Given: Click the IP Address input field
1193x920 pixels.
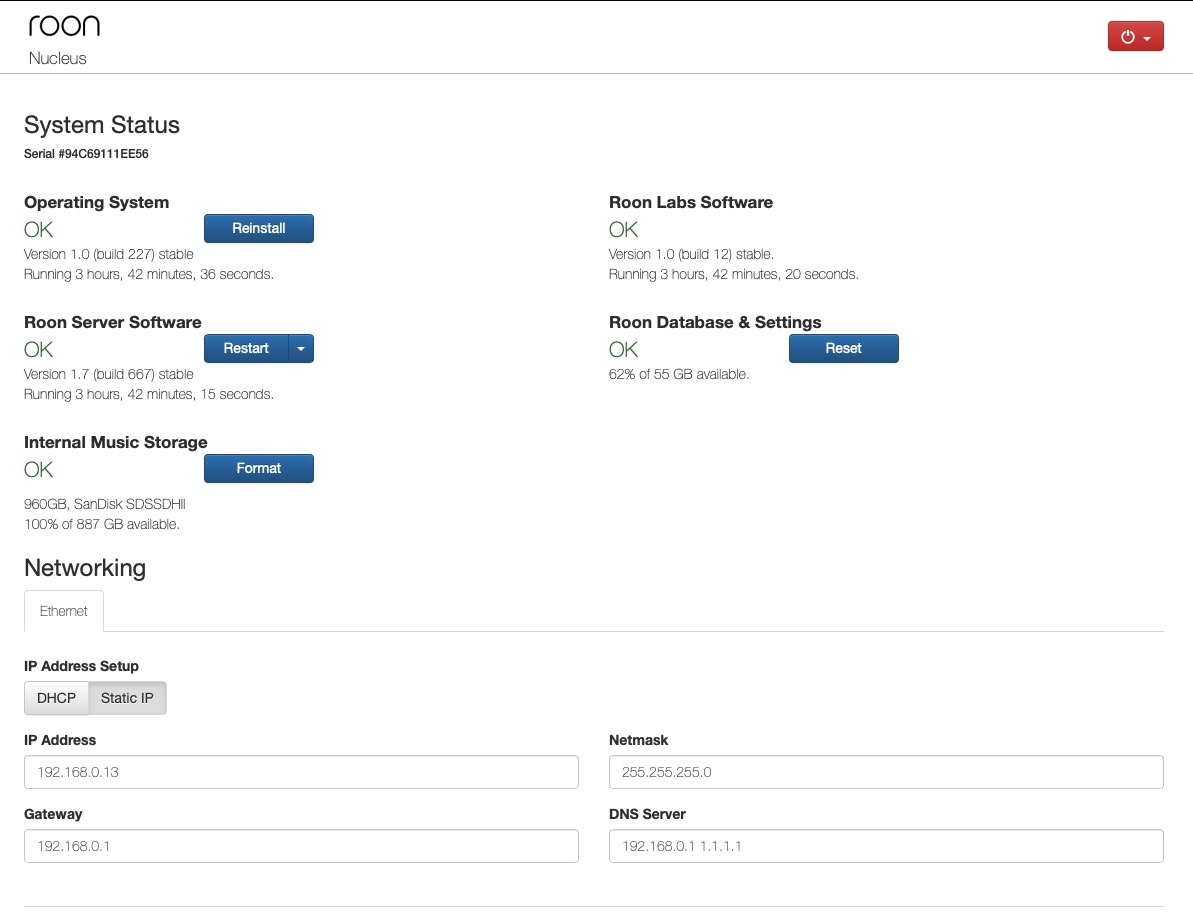Looking at the screenshot, I should coord(301,772).
